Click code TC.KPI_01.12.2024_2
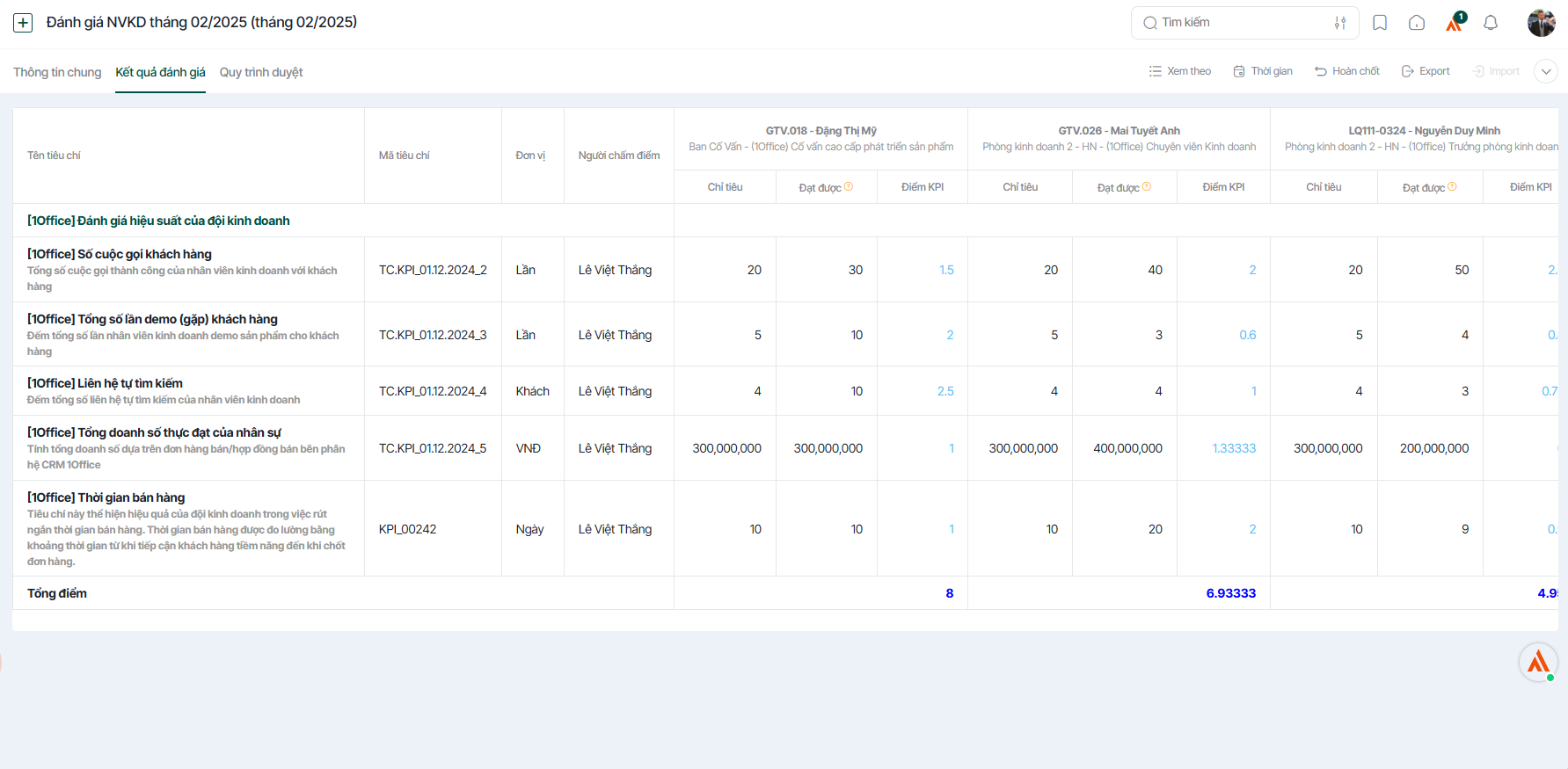 coord(433,270)
